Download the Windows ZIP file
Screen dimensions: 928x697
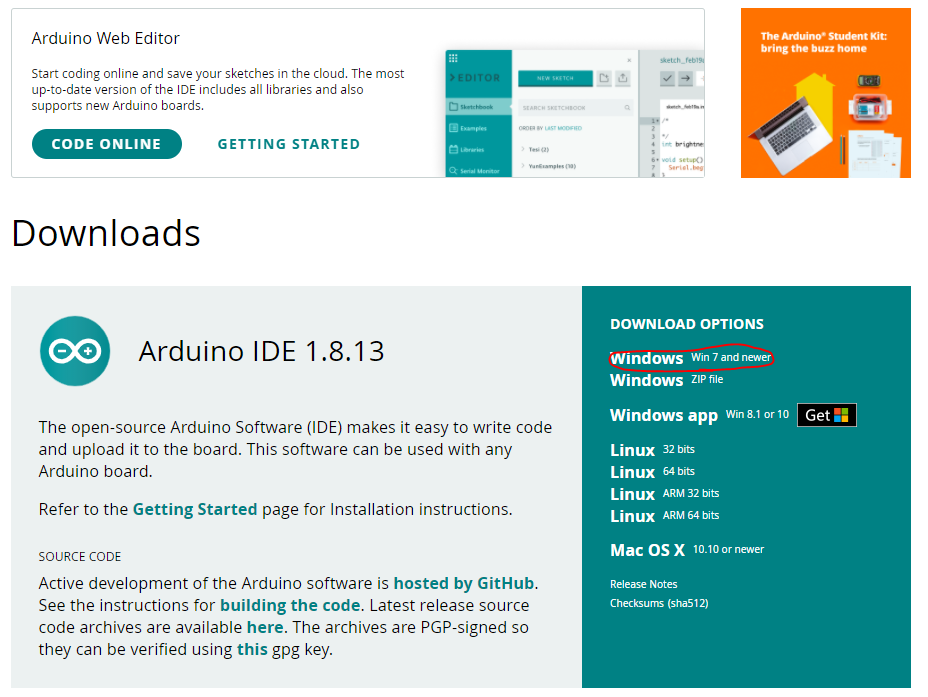coord(666,380)
